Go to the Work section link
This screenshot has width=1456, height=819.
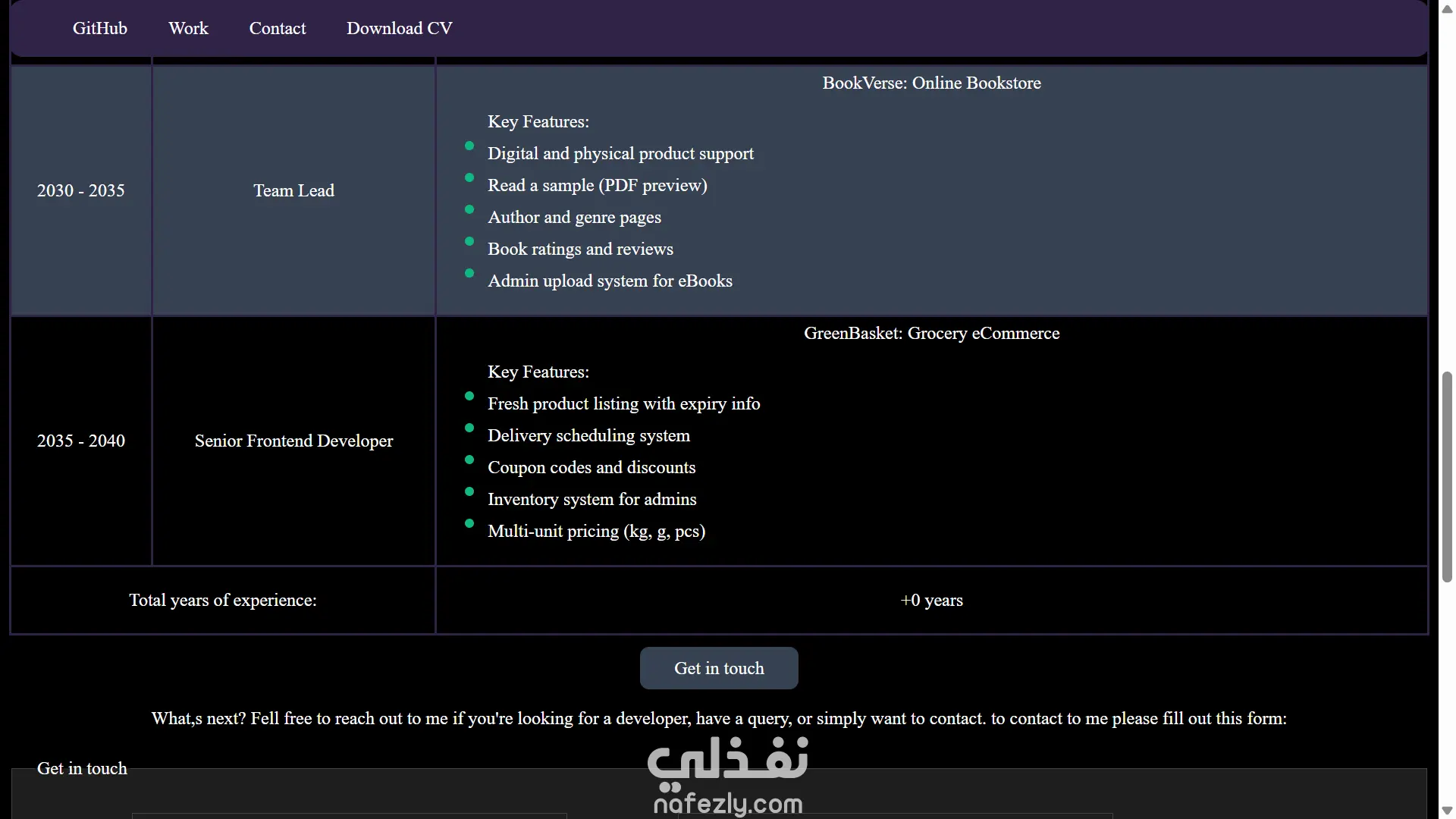(188, 28)
